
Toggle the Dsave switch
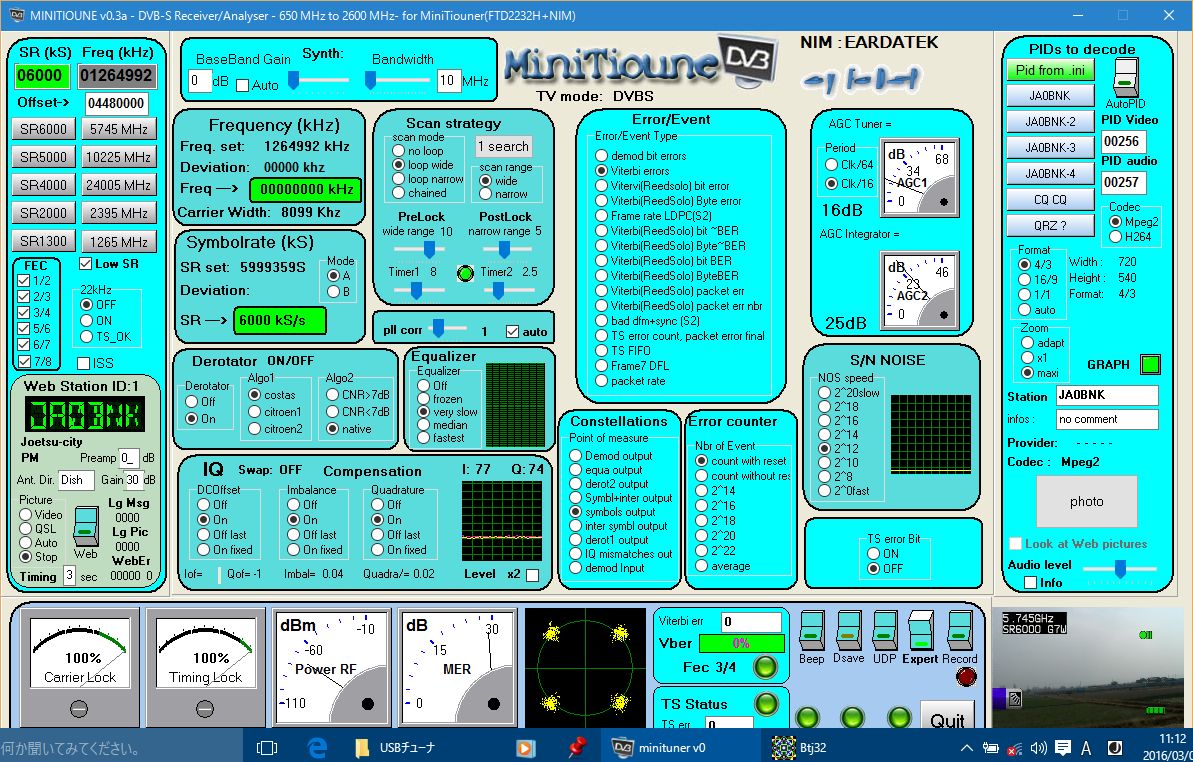coord(848,630)
